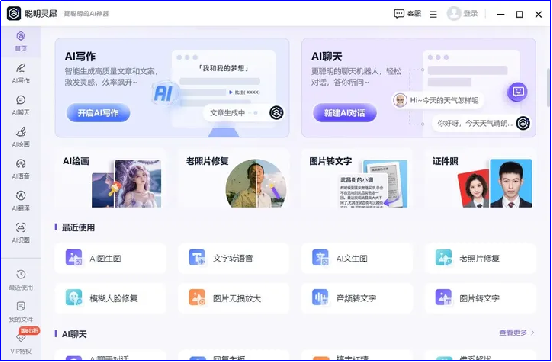Select the 音频转文字 label text

coord(356,298)
